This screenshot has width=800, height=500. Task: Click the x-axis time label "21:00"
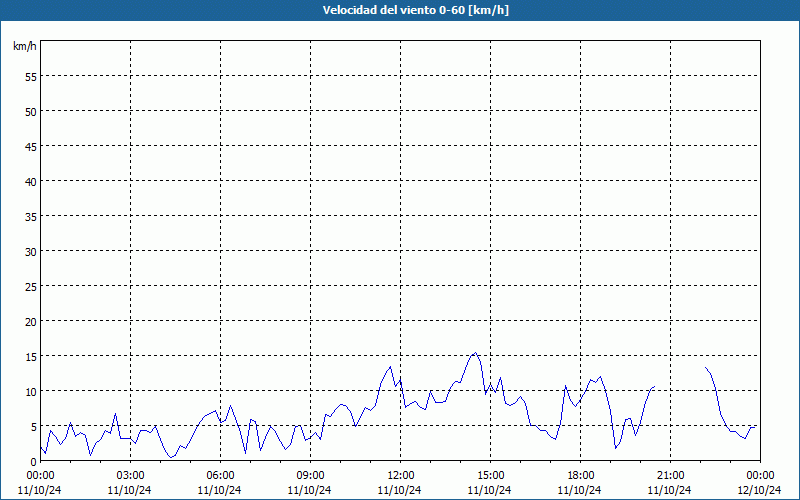tap(670, 476)
